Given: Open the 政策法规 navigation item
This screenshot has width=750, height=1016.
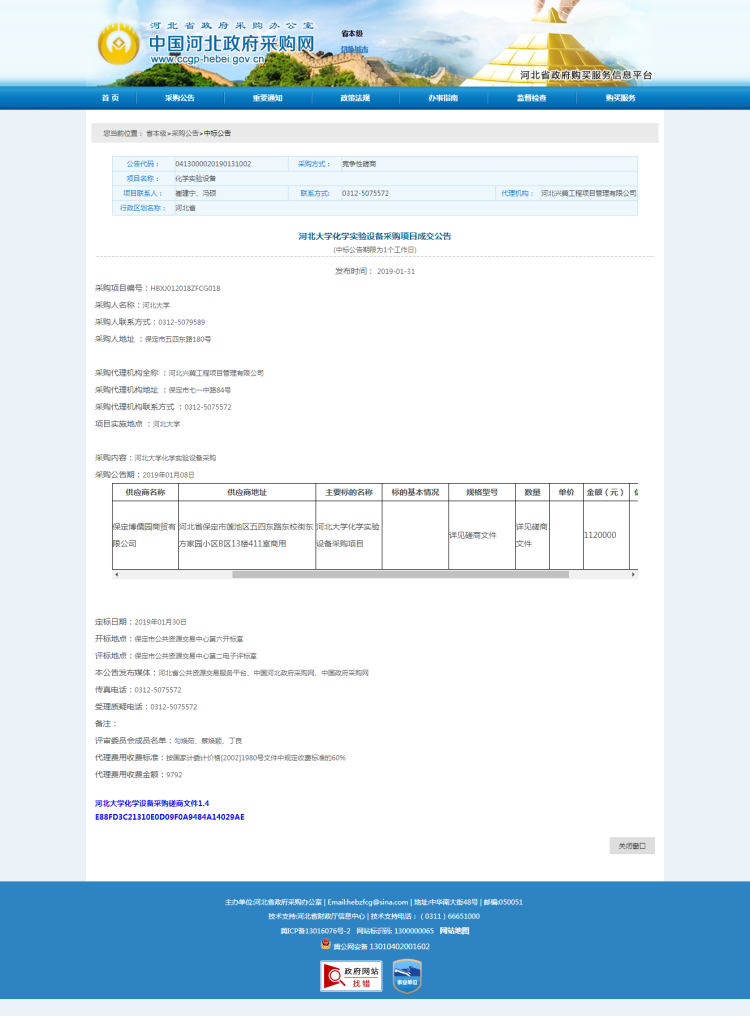Looking at the screenshot, I should (355, 98).
